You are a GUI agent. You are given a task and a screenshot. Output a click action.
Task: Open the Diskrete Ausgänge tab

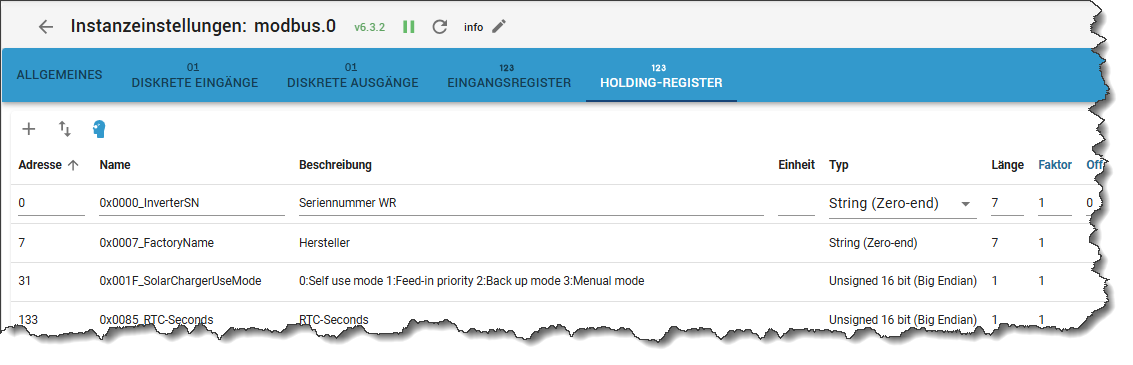tap(353, 75)
